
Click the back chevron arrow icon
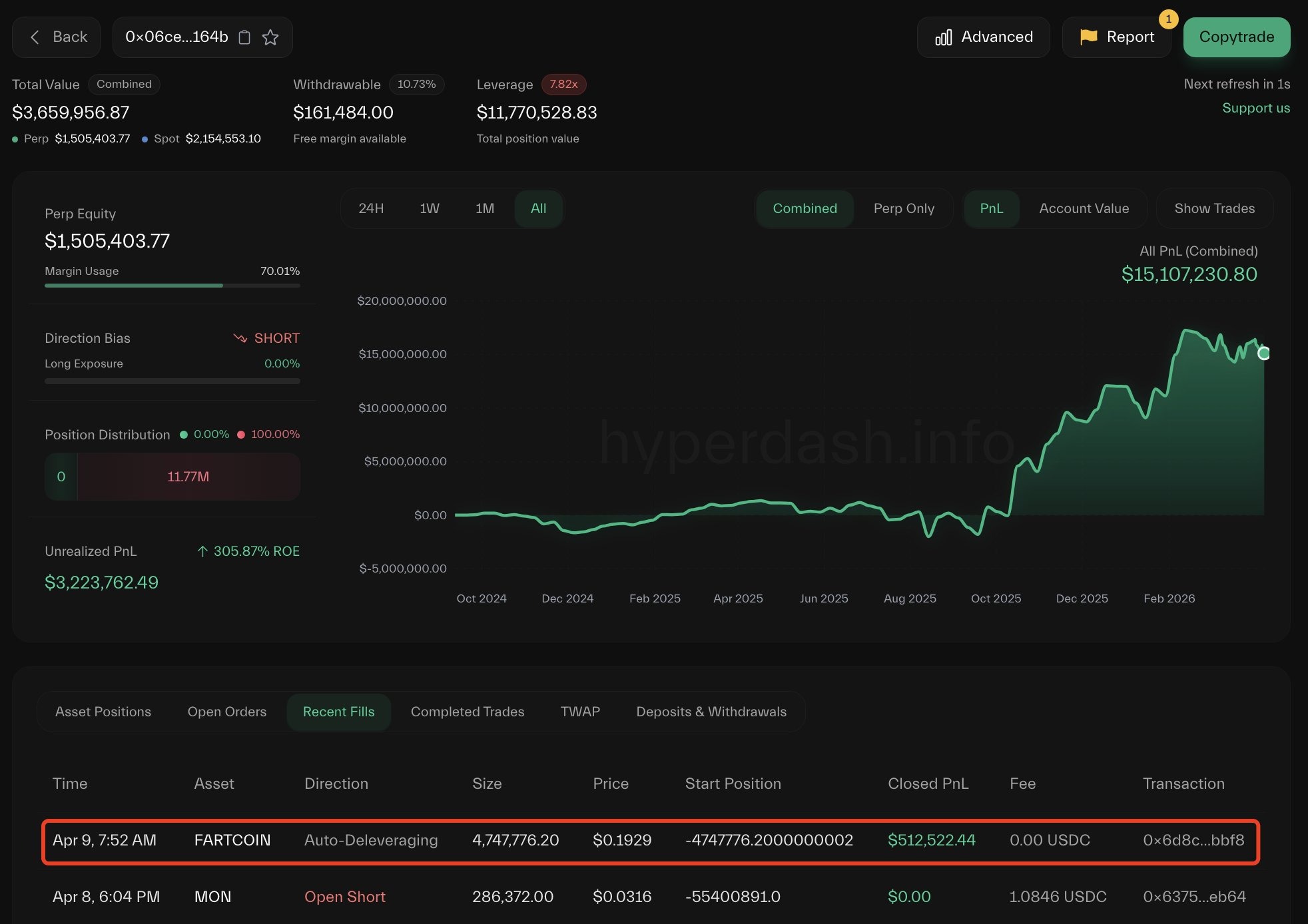[34, 37]
